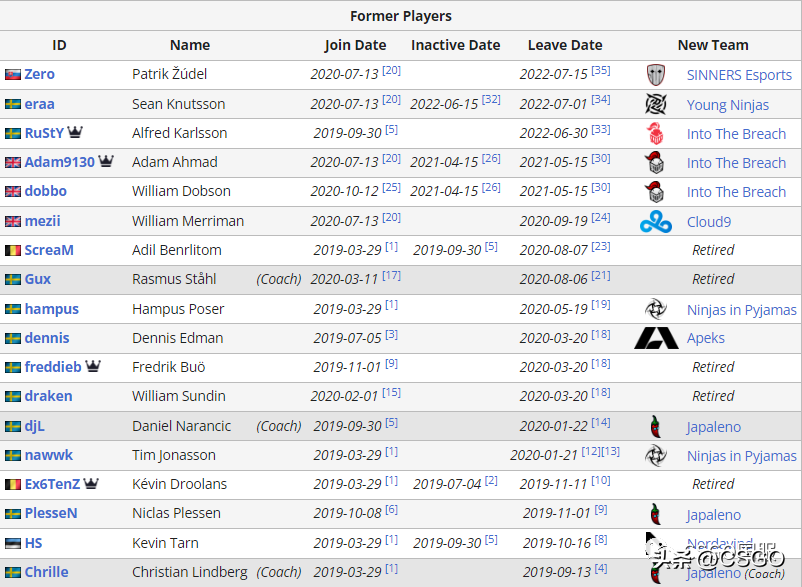Open the ScreaM player link
Image resolution: width=802 pixels, height=587 pixels.
[49, 250]
